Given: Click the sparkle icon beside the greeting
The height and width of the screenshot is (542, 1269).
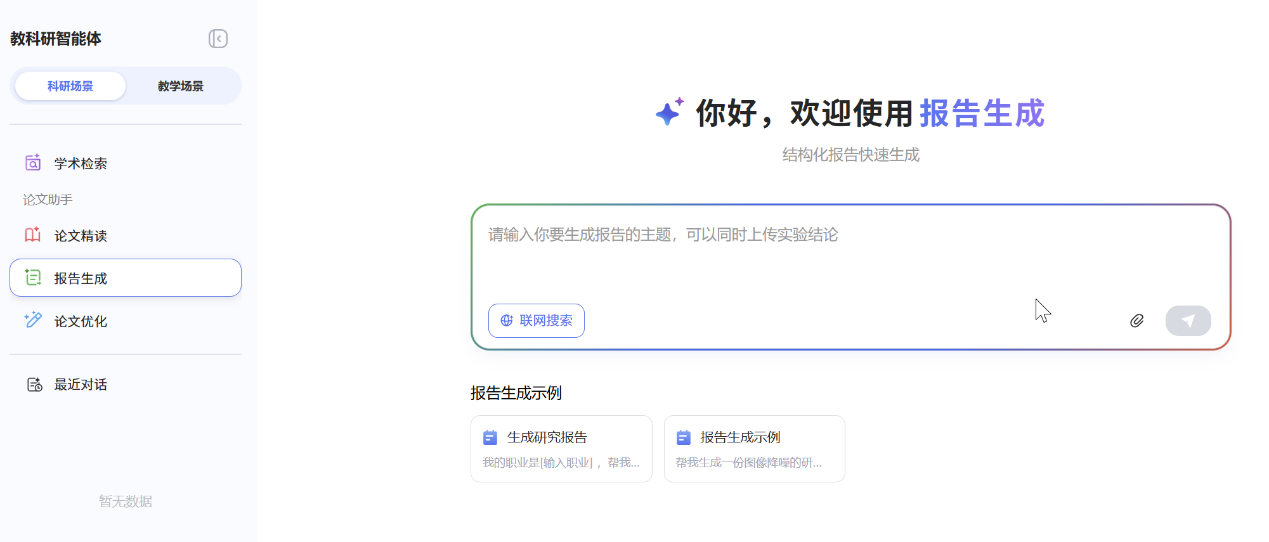Looking at the screenshot, I should pos(669,112).
